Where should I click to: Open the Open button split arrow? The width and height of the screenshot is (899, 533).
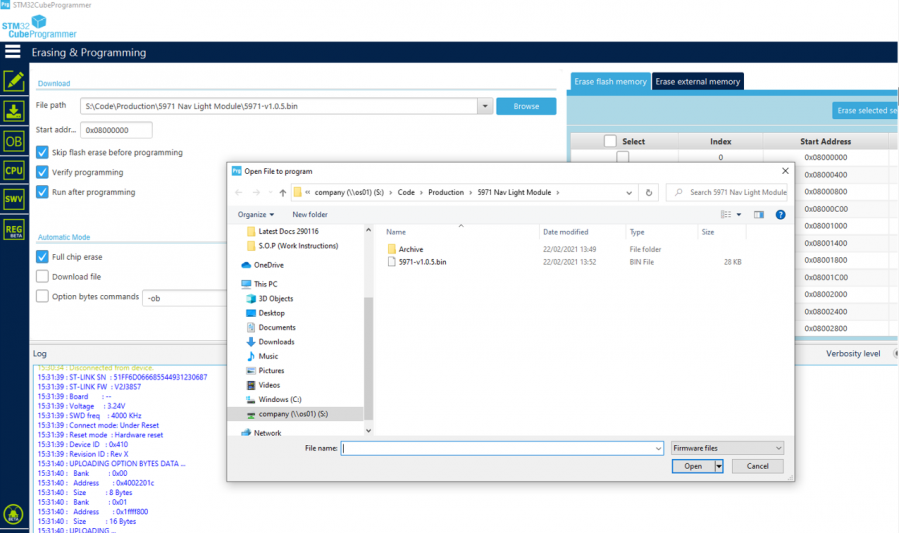(x=718, y=466)
